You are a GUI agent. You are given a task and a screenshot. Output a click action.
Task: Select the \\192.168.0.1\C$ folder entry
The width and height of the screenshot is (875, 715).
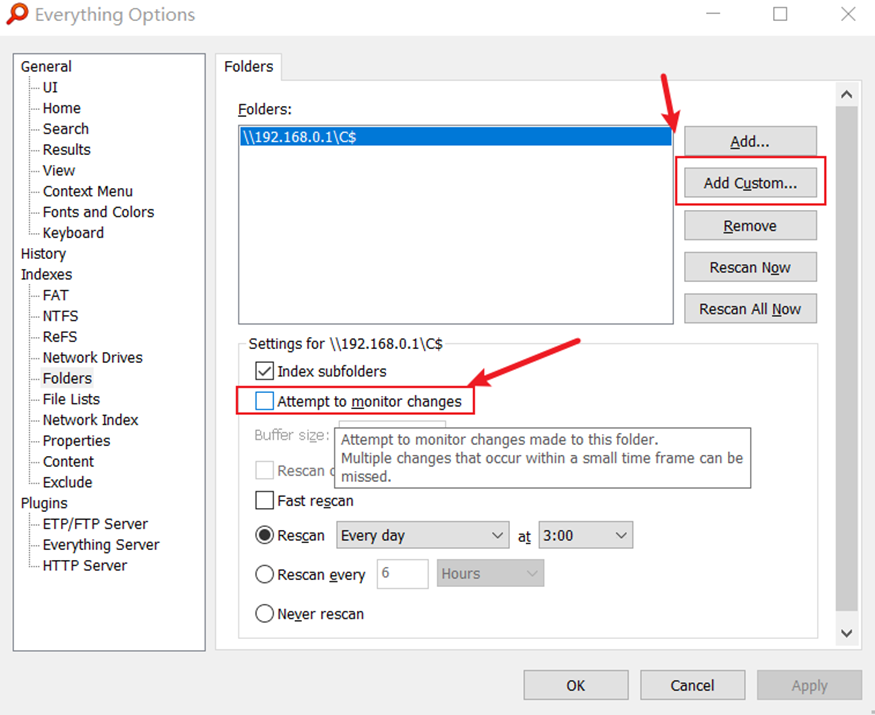(455, 137)
